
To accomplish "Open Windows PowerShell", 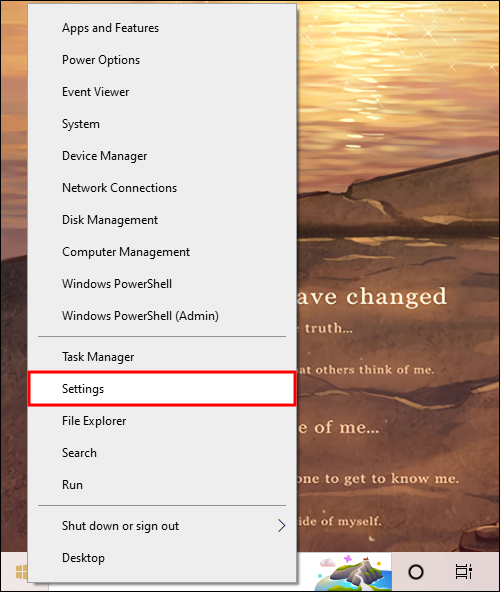I will coord(162,284).
